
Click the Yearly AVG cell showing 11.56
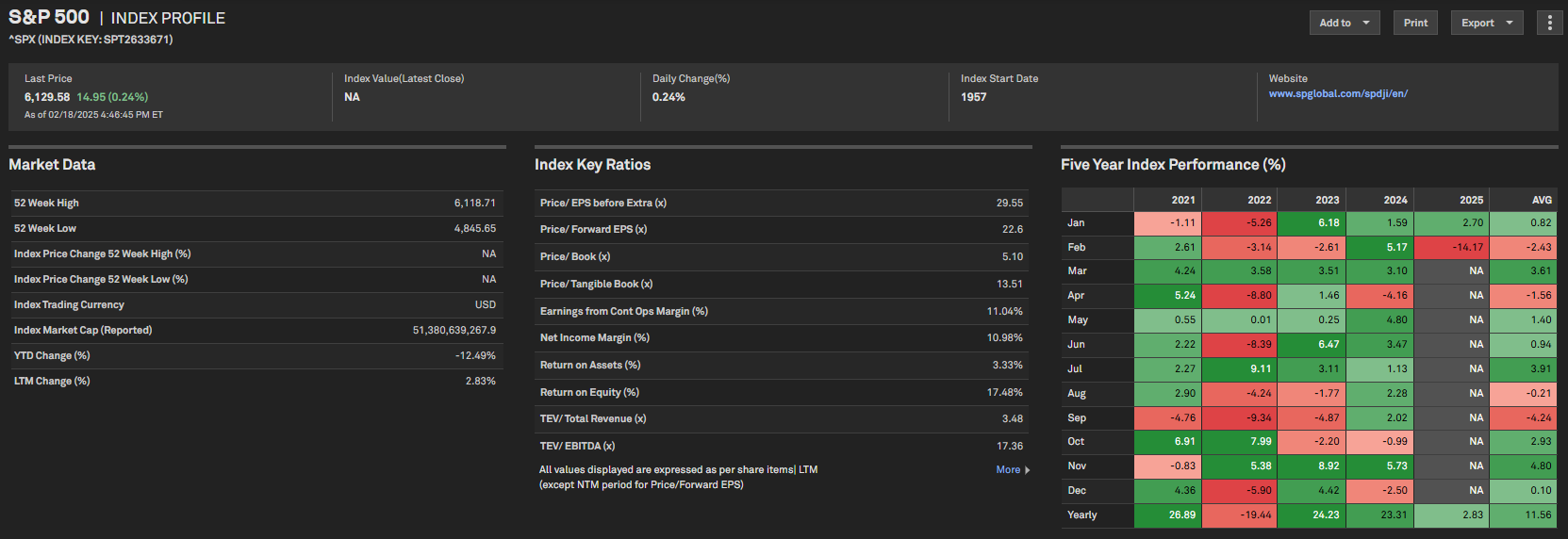1523,515
